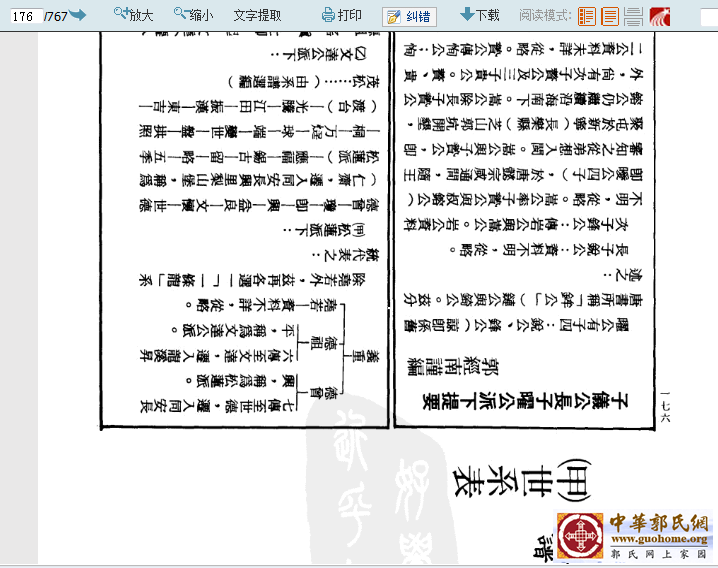Image resolution: width=718 pixels, height=568 pixels.
Task: Click the red bird logo icon
Action: click(x=660, y=16)
